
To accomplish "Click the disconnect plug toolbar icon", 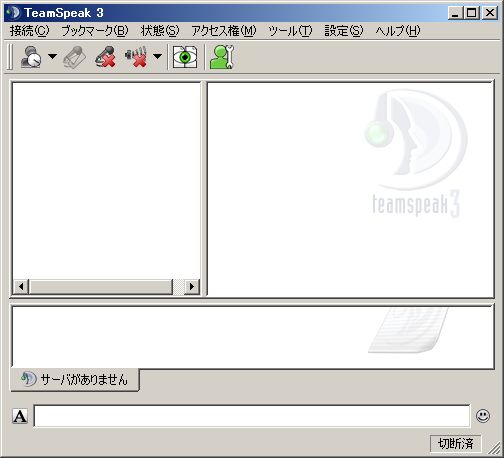I will click(75, 57).
